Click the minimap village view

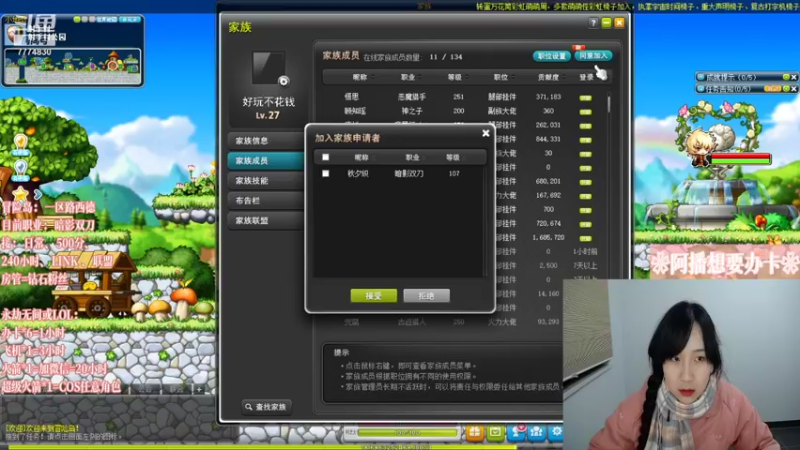pyautogui.click(x=72, y=66)
